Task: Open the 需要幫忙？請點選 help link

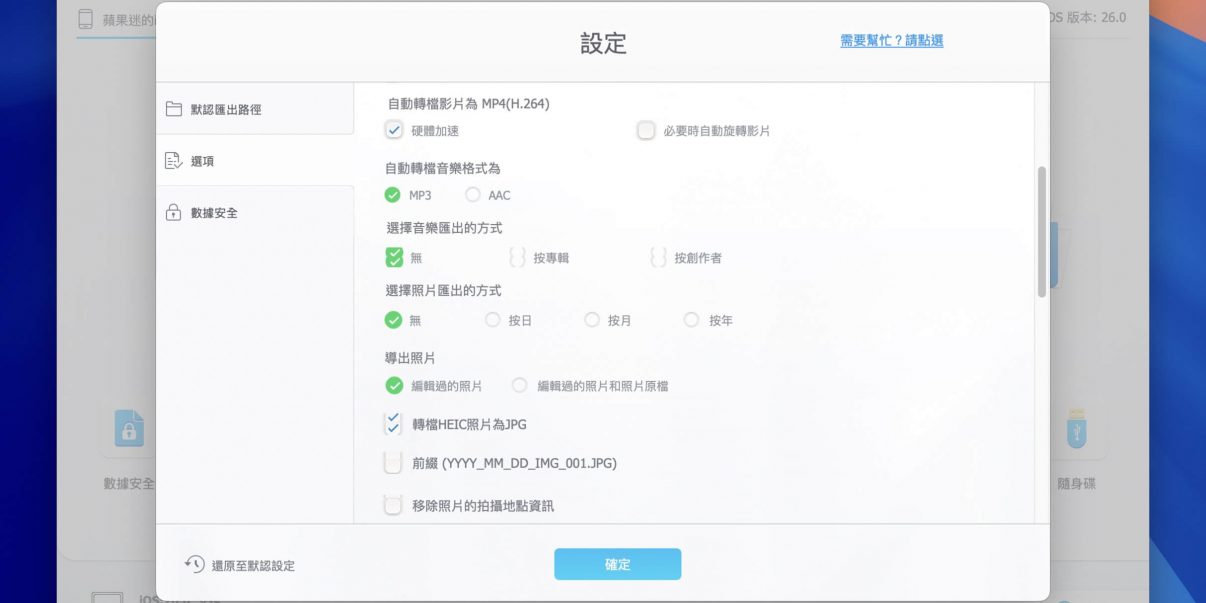Action: click(891, 41)
